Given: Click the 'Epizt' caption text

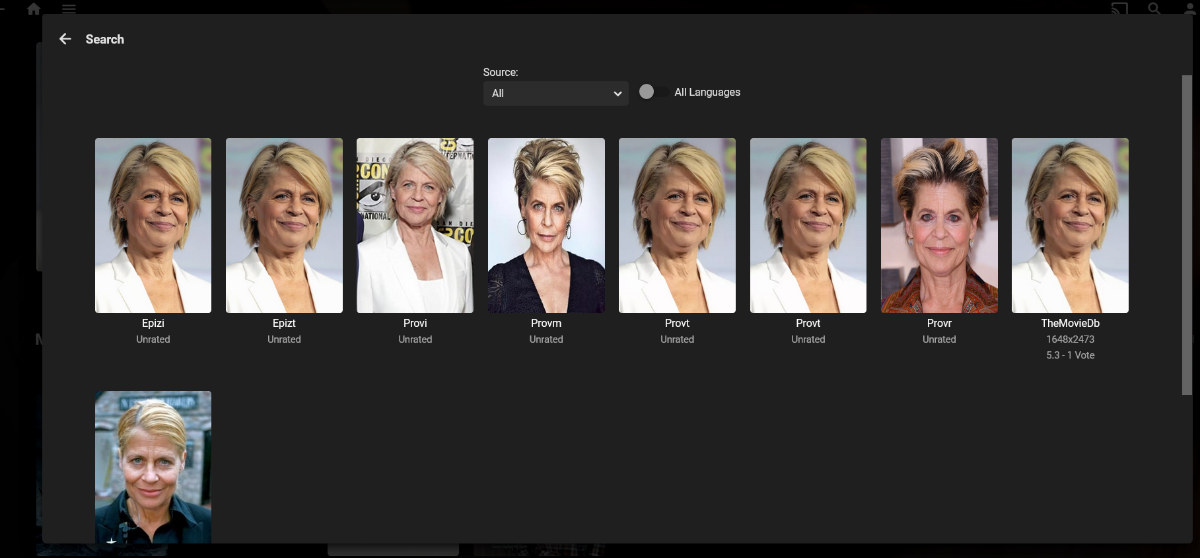Looking at the screenshot, I should click(x=284, y=324).
